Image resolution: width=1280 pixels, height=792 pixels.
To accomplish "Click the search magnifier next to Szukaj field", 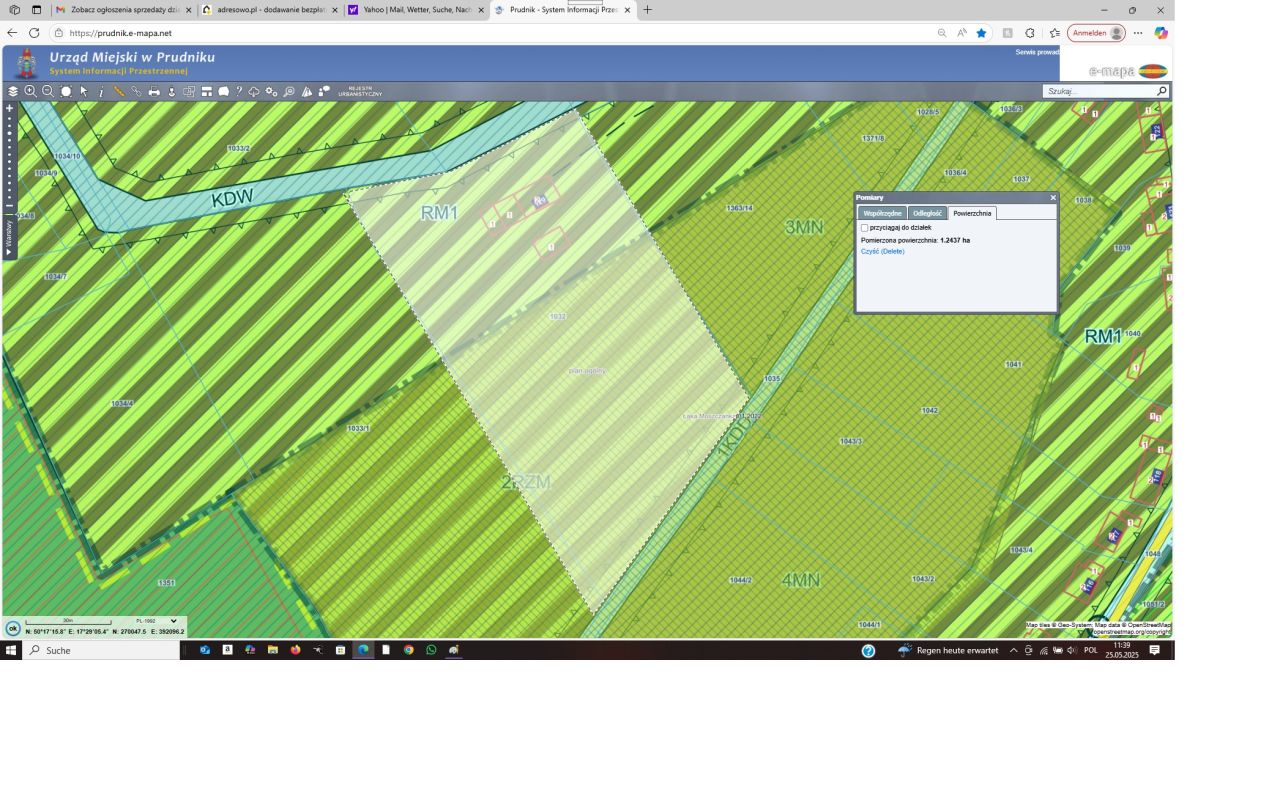I will 1162,91.
